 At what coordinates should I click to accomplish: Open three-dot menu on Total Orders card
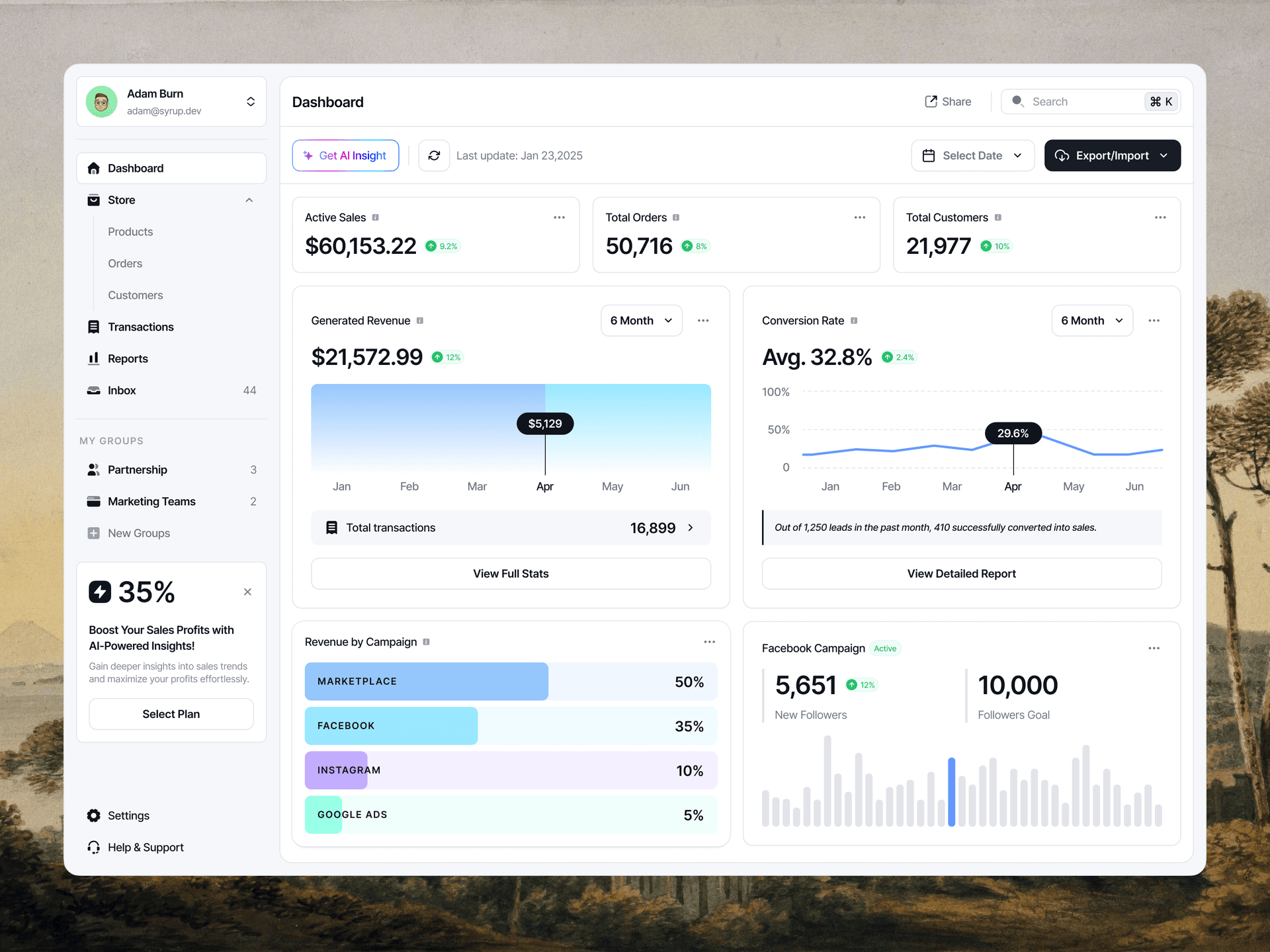pos(859,218)
